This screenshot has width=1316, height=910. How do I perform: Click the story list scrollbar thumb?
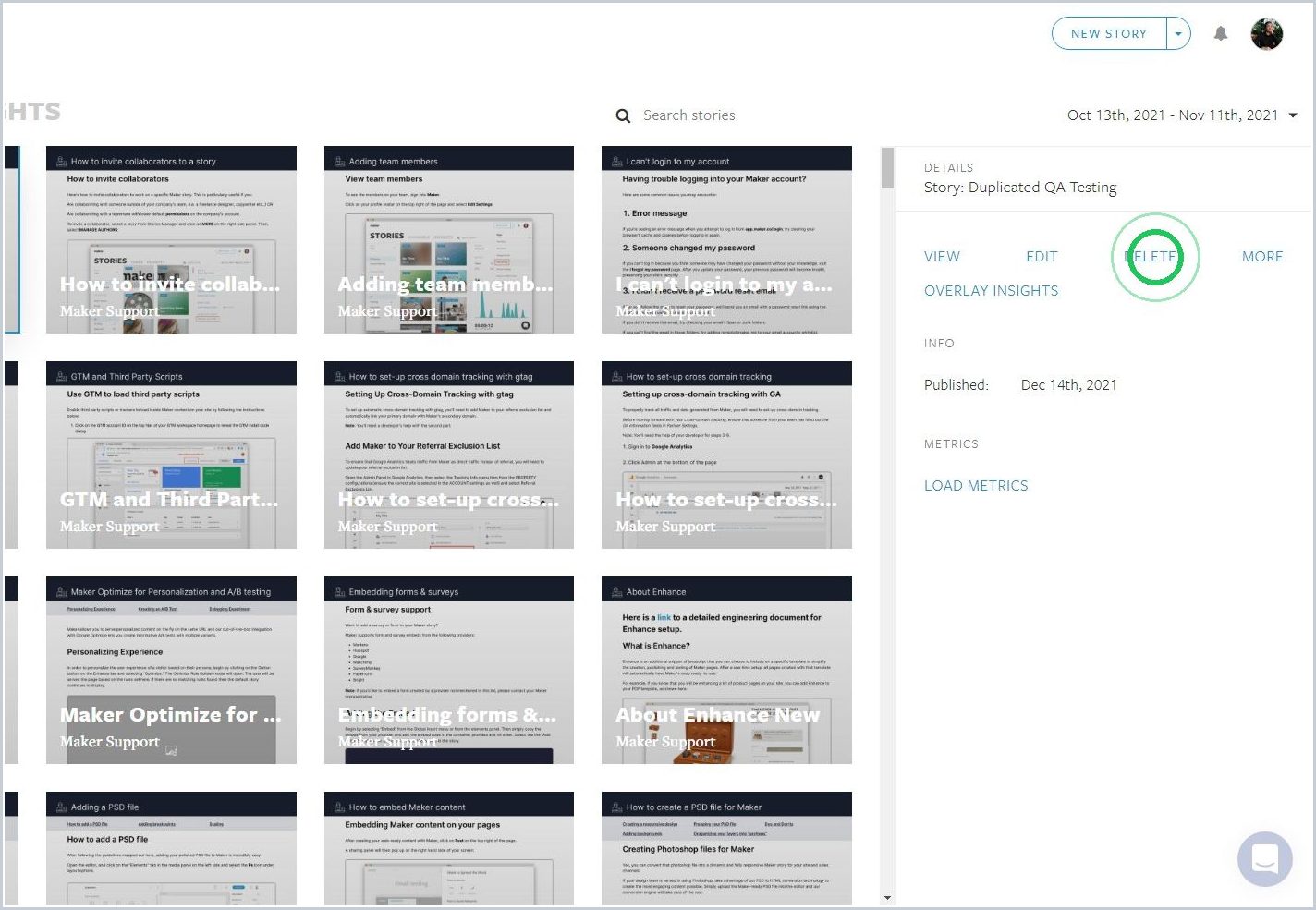[x=887, y=168]
